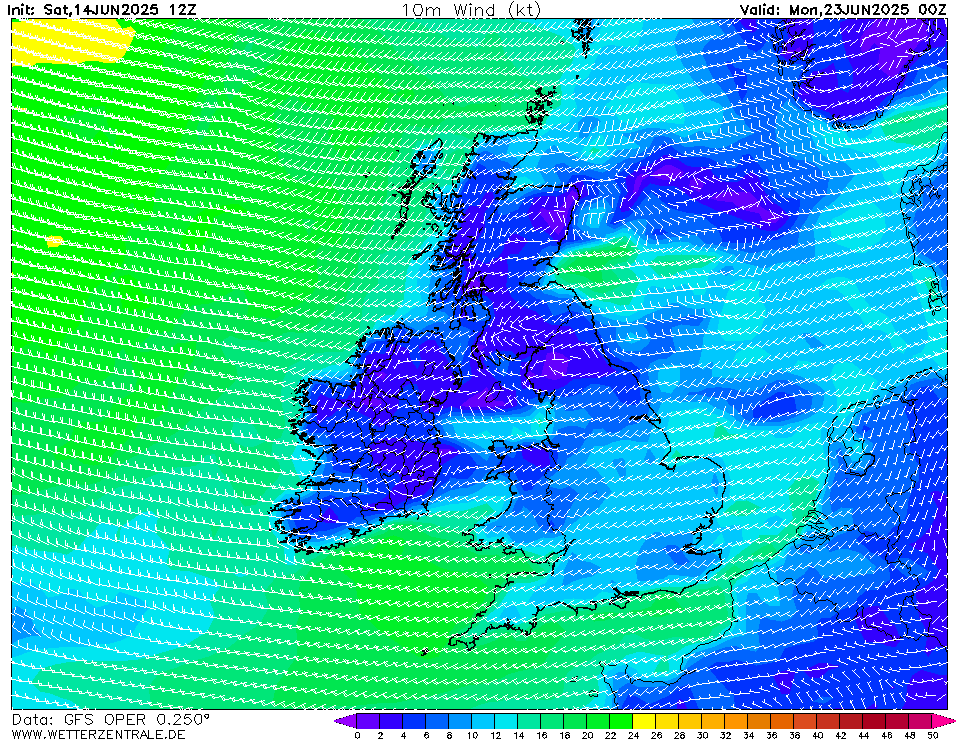Click the legend label '20'

[587, 735]
